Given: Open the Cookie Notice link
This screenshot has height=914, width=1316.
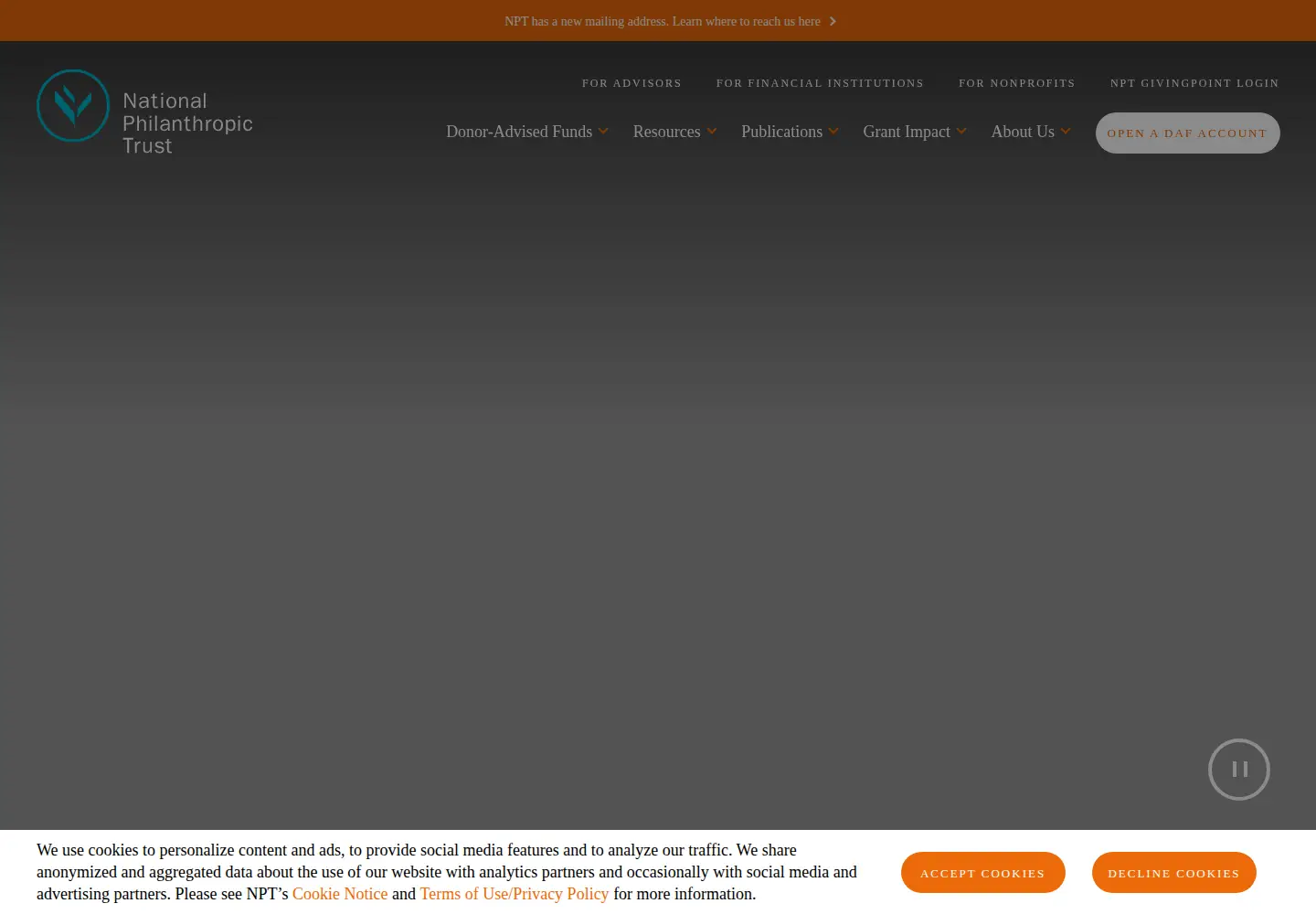Looking at the screenshot, I should 340,894.
